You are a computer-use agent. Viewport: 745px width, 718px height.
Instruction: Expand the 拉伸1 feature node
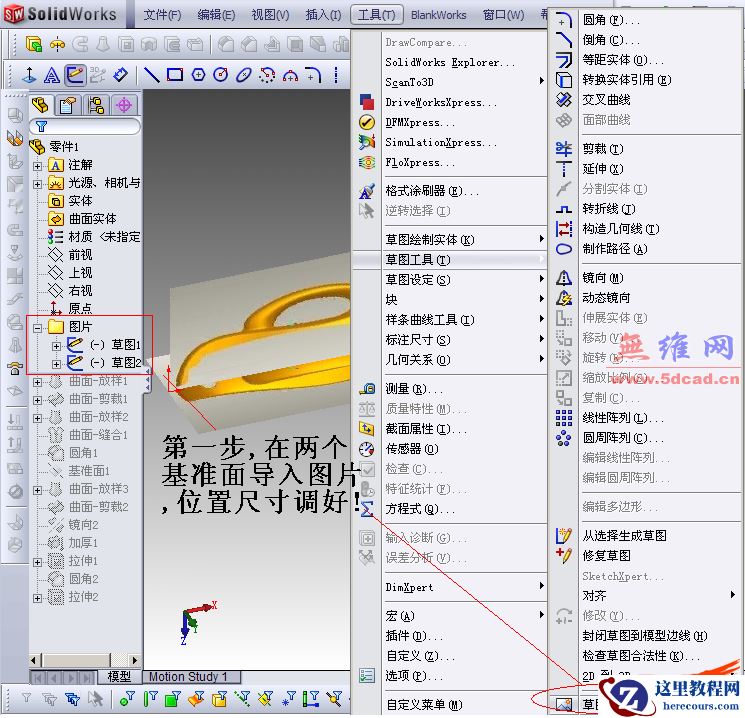point(38,561)
